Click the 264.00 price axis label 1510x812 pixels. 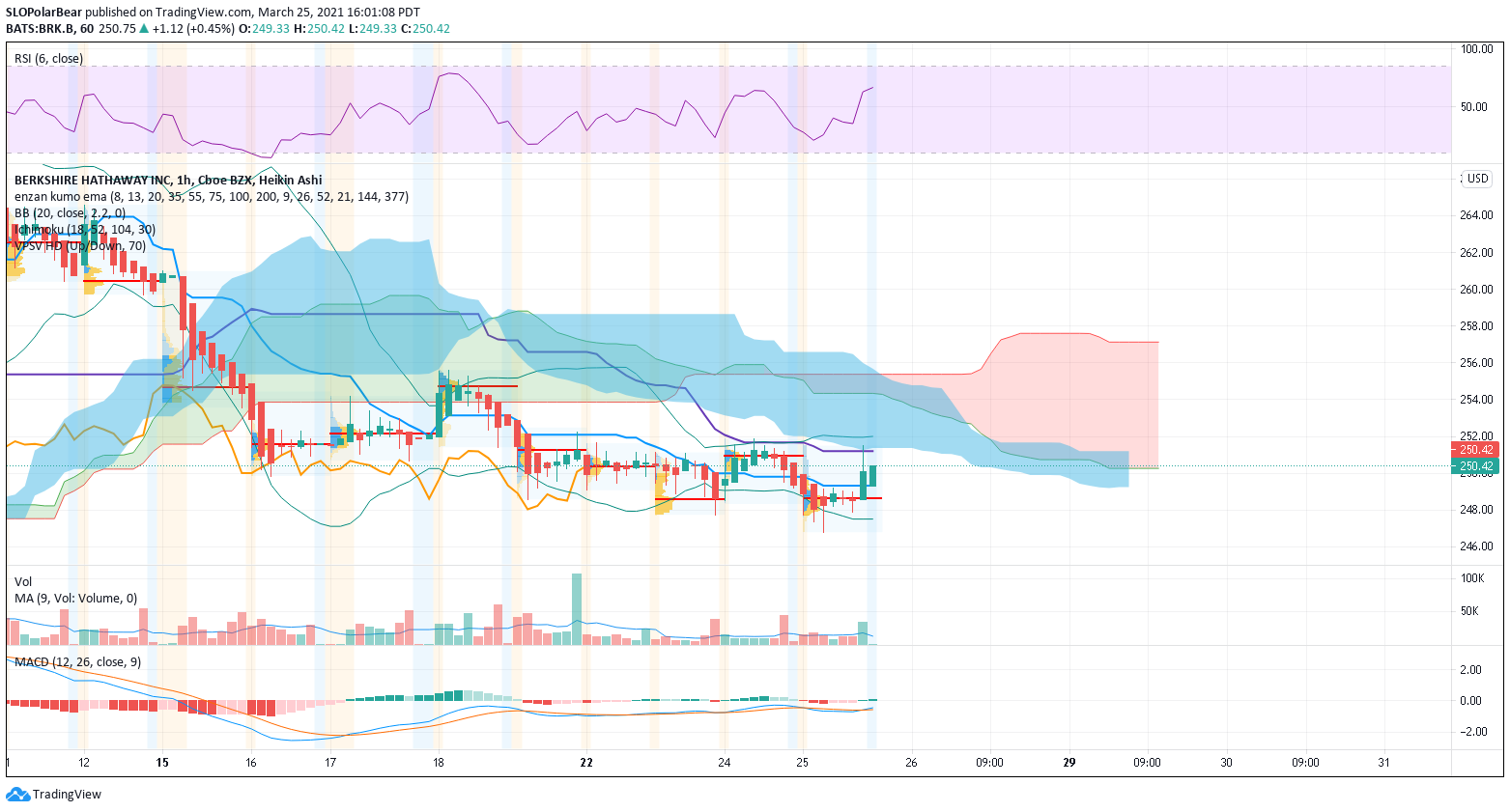[1476, 215]
